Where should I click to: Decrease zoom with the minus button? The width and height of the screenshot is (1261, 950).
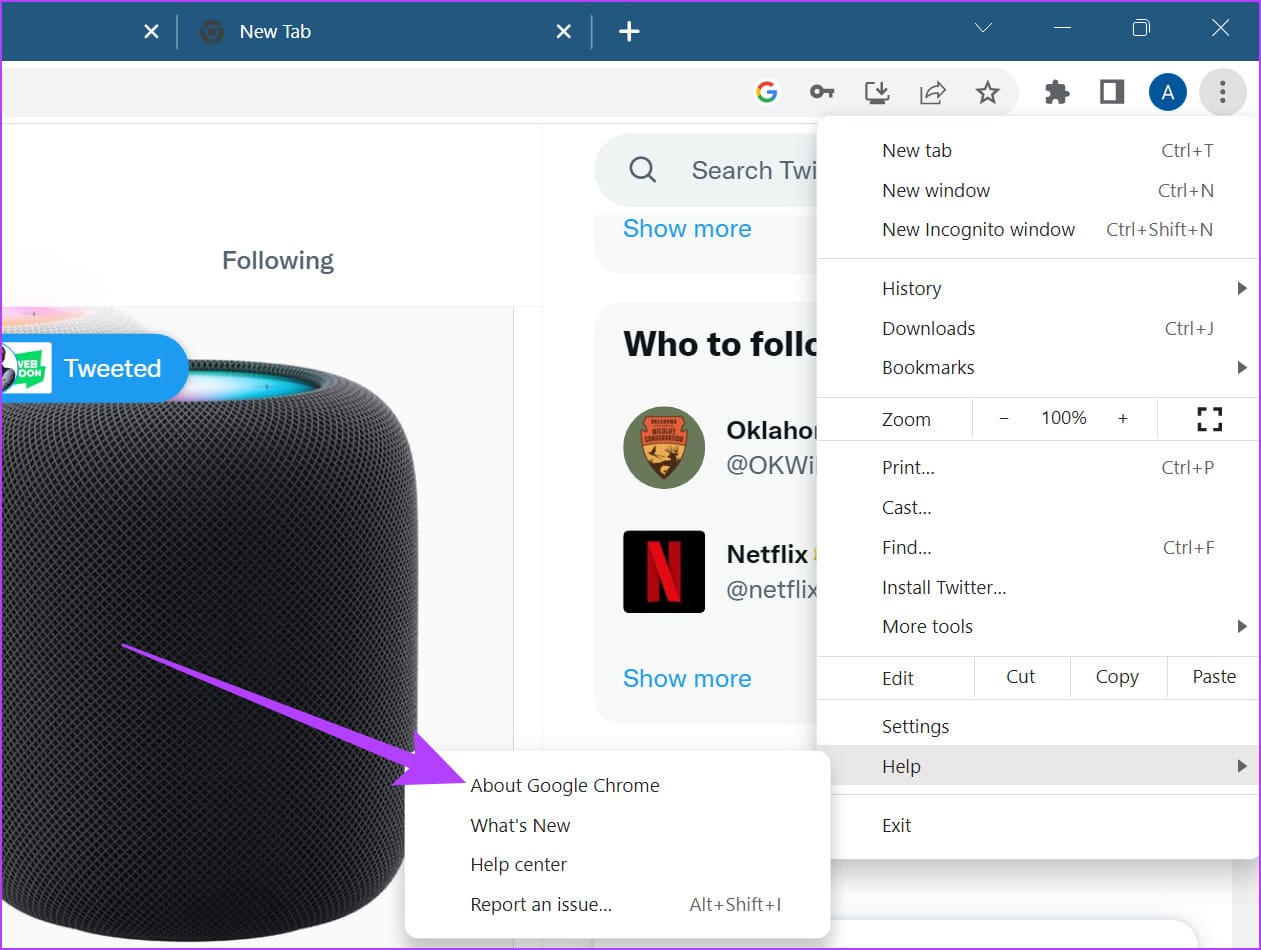[x=1004, y=419]
